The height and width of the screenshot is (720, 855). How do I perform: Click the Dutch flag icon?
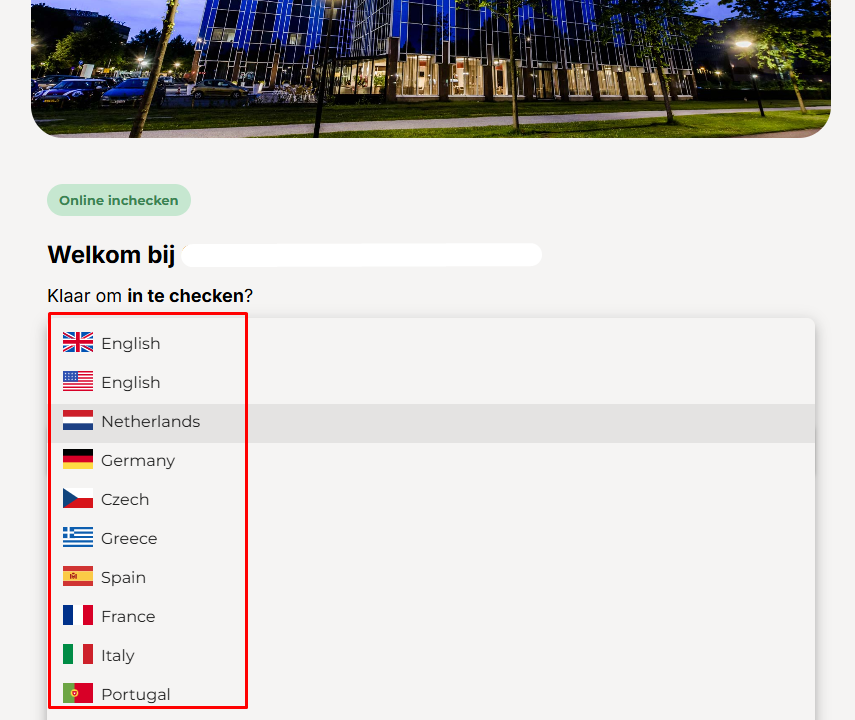click(78, 421)
